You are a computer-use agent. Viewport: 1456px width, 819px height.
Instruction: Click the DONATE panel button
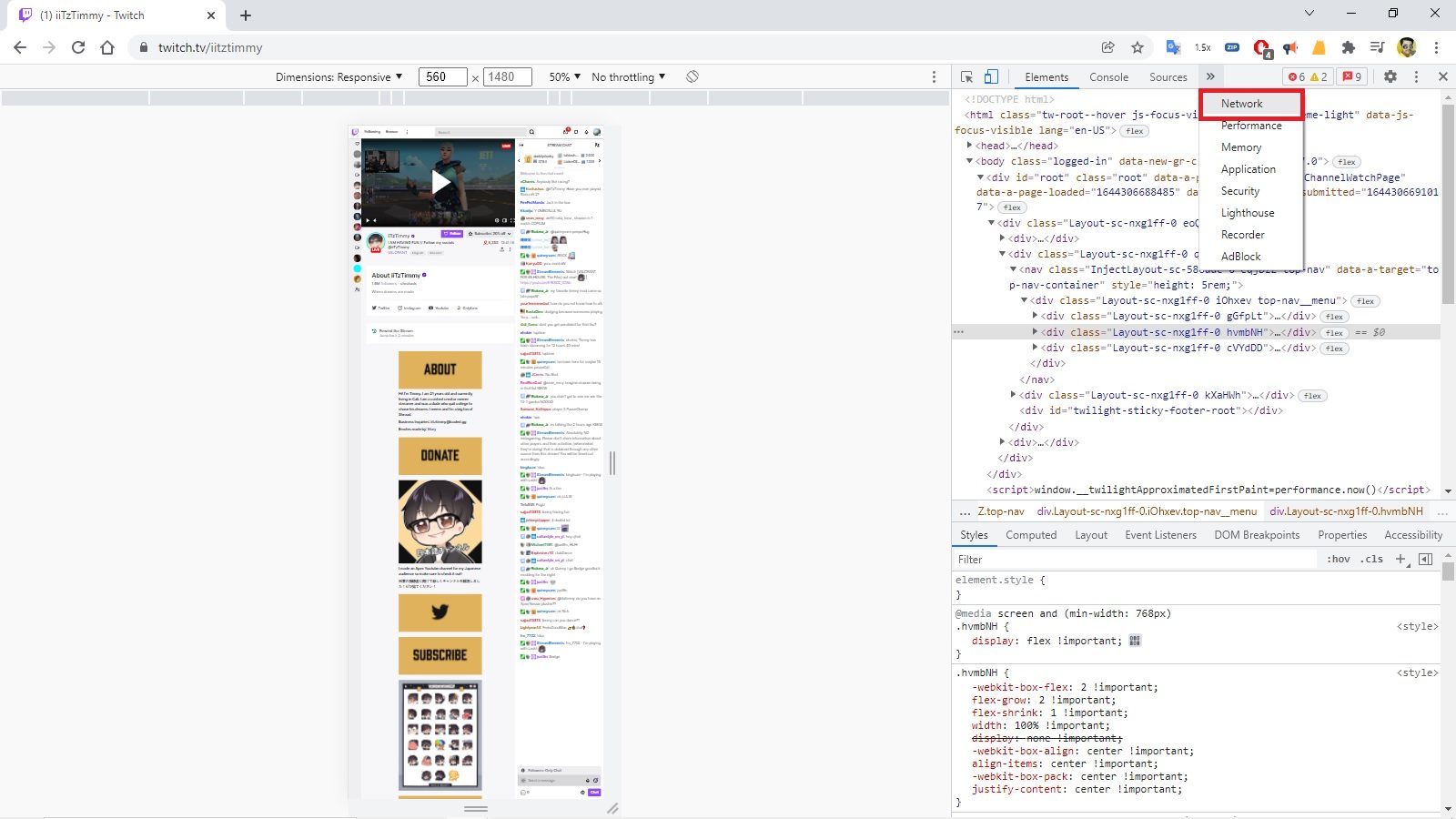pos(440,455)
